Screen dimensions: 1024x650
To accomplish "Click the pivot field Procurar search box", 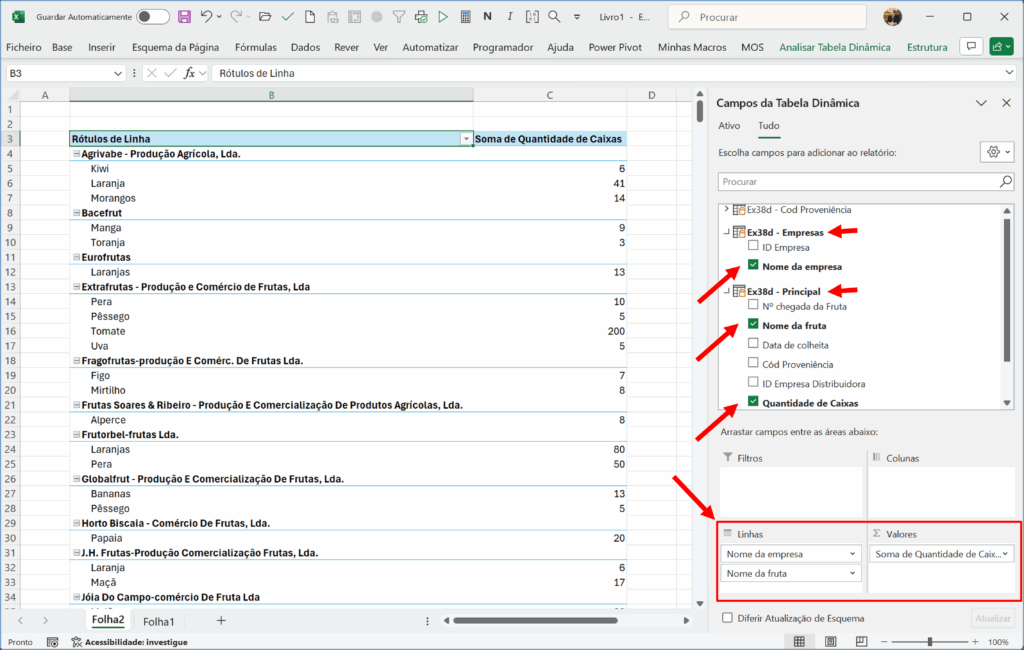I will (857, 182).
